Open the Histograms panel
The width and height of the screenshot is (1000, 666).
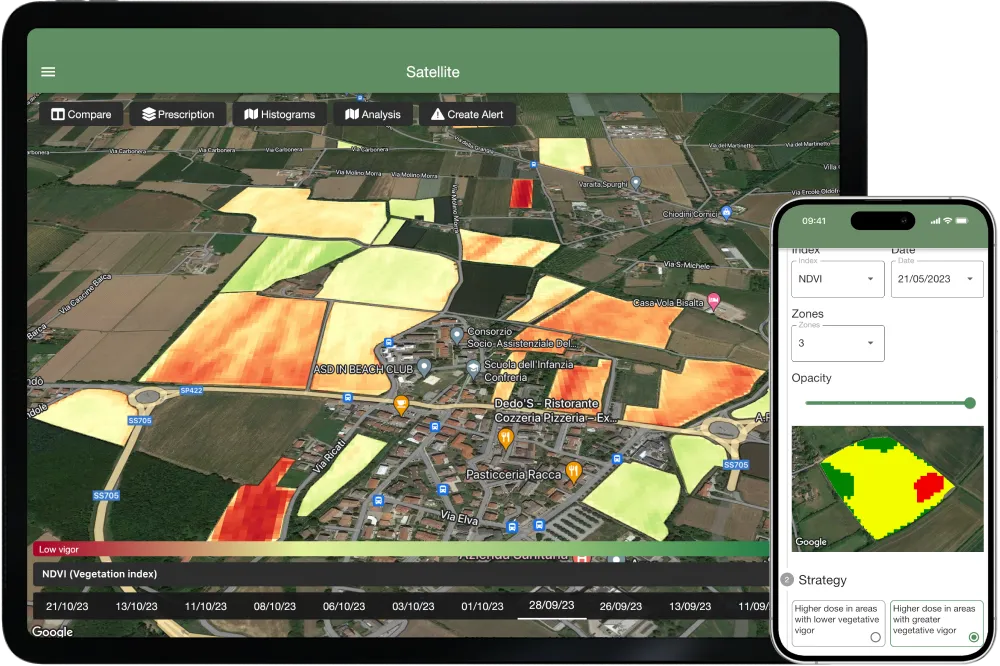tap(280, 114)
